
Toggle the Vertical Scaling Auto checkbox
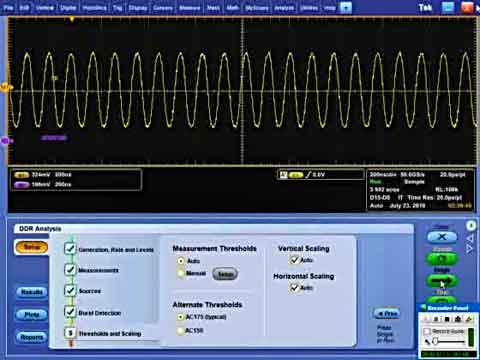tap(295, 260)
